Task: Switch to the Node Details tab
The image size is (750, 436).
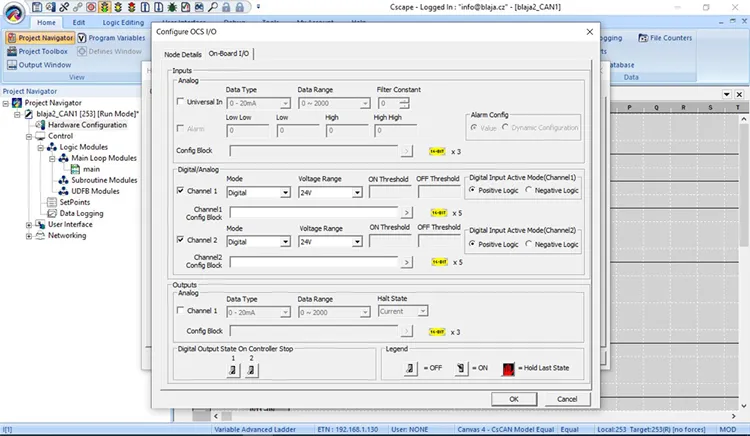Action: (x=182, y=53)
